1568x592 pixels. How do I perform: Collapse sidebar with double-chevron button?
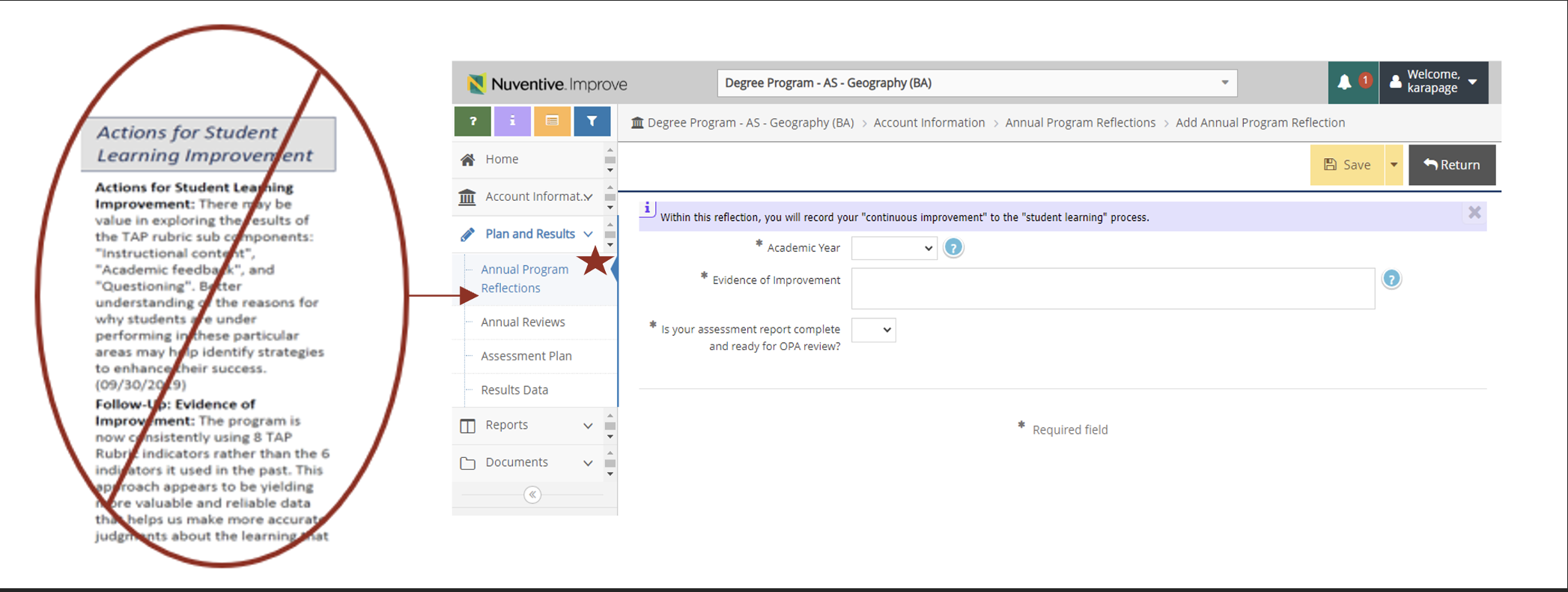532,495
